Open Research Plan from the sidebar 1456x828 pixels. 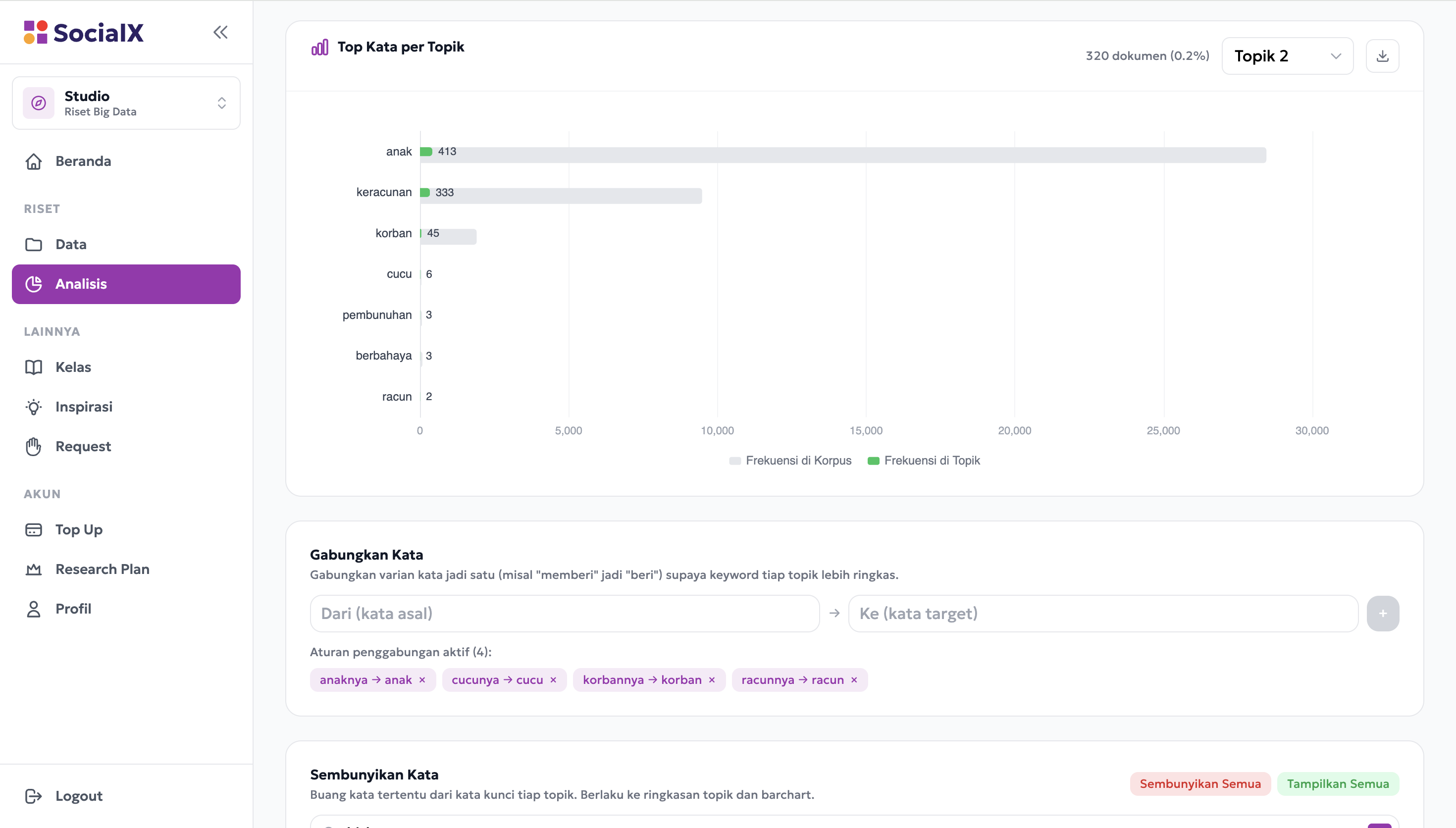click(x=126, y=570)
